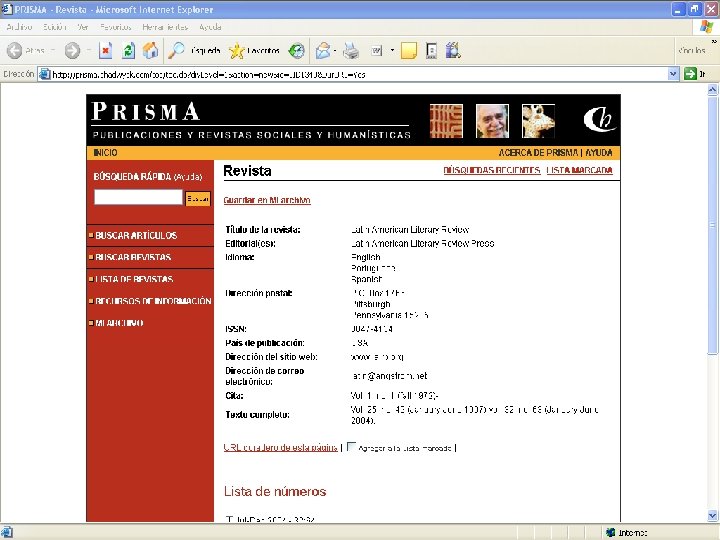
Task: Open RECURSOS DE INFORMACIÓN sidebar item
Action: click(x=153, y=301)
